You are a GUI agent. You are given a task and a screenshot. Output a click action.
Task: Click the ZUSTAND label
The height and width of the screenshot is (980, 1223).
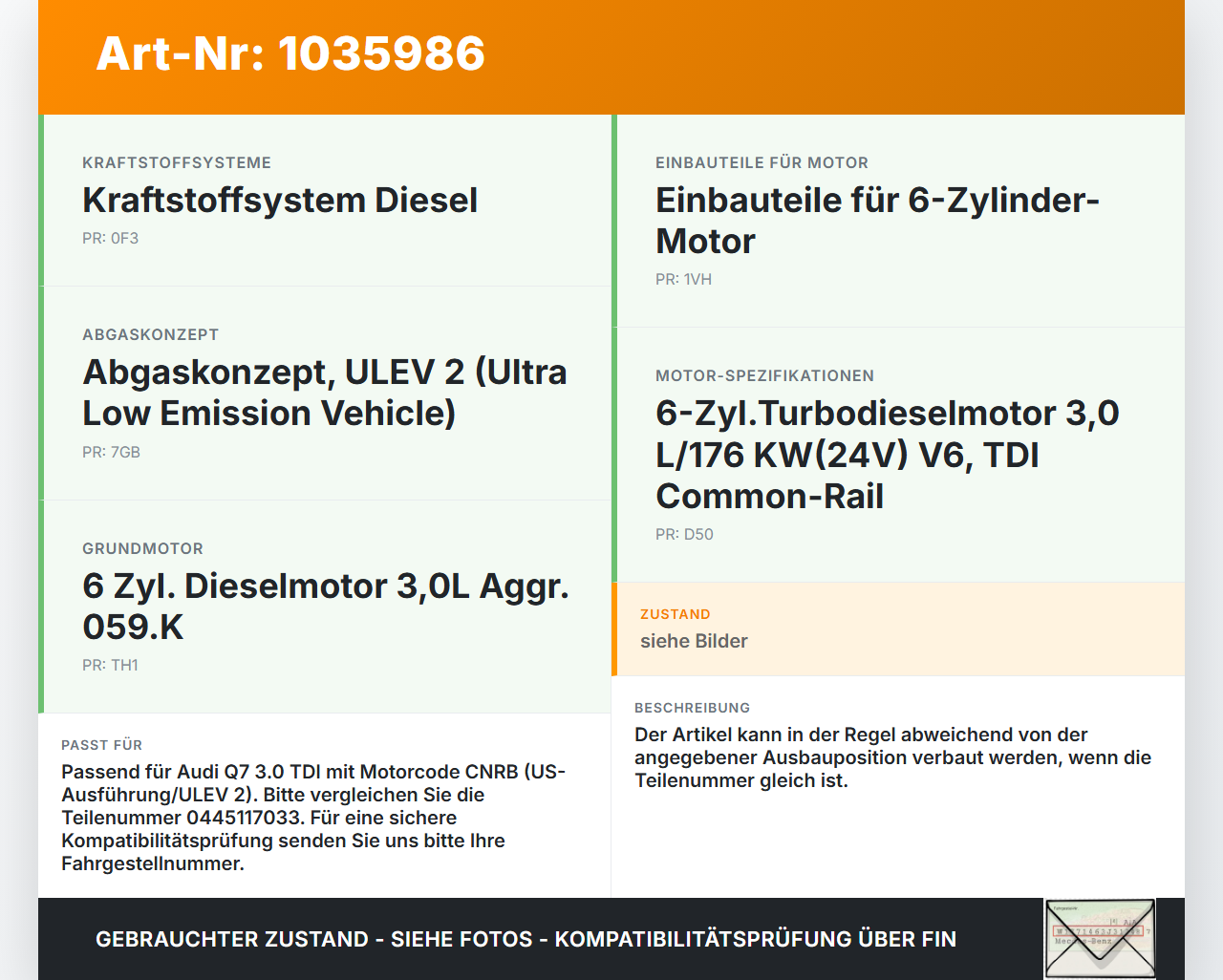(675, 615)
